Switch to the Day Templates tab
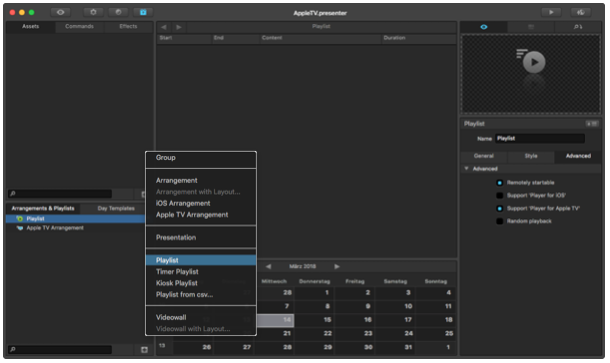This screenshot has height=363, width=610. point(116,209)
